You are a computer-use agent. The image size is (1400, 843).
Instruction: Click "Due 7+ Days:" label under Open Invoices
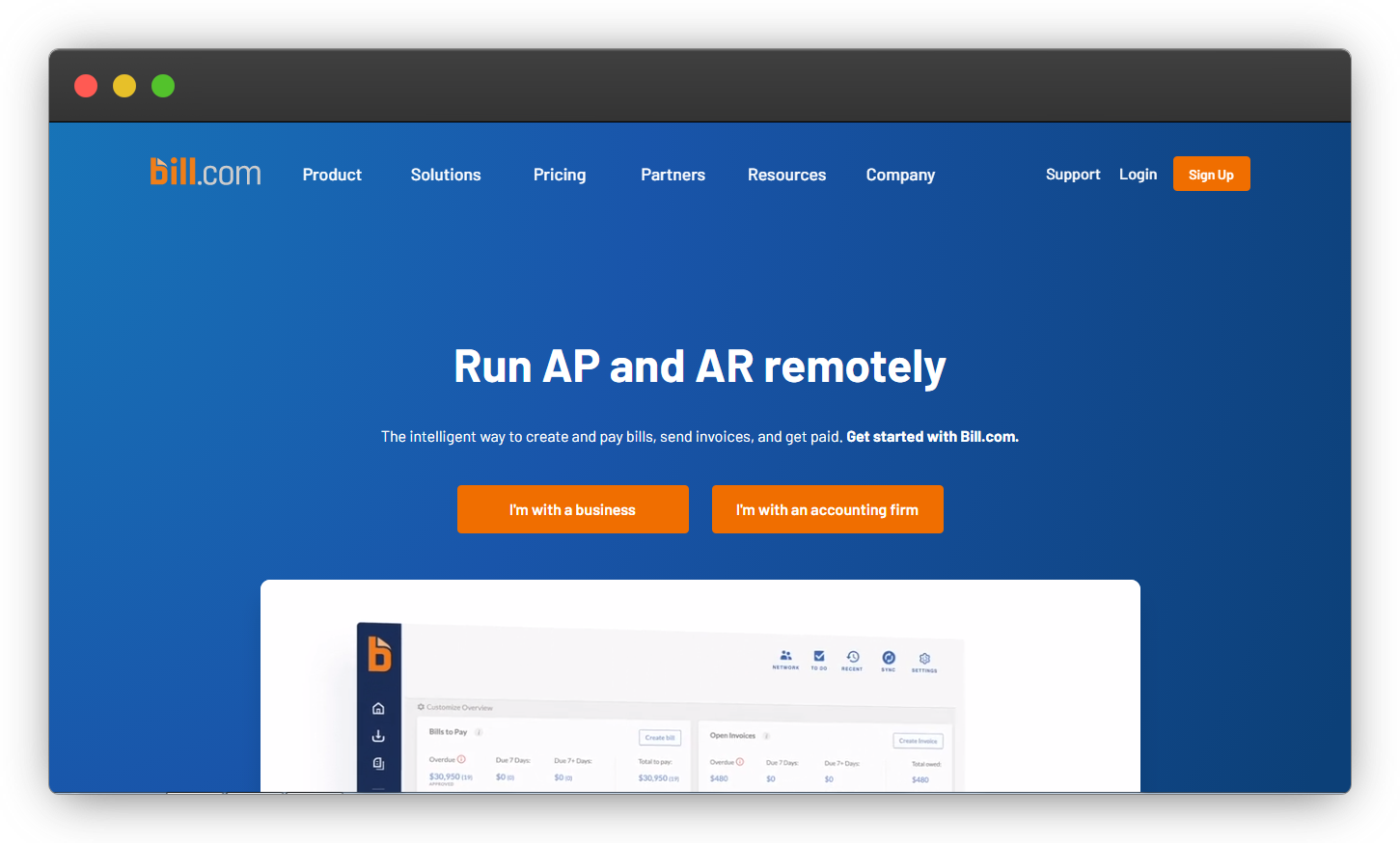[x=841, y=763]
